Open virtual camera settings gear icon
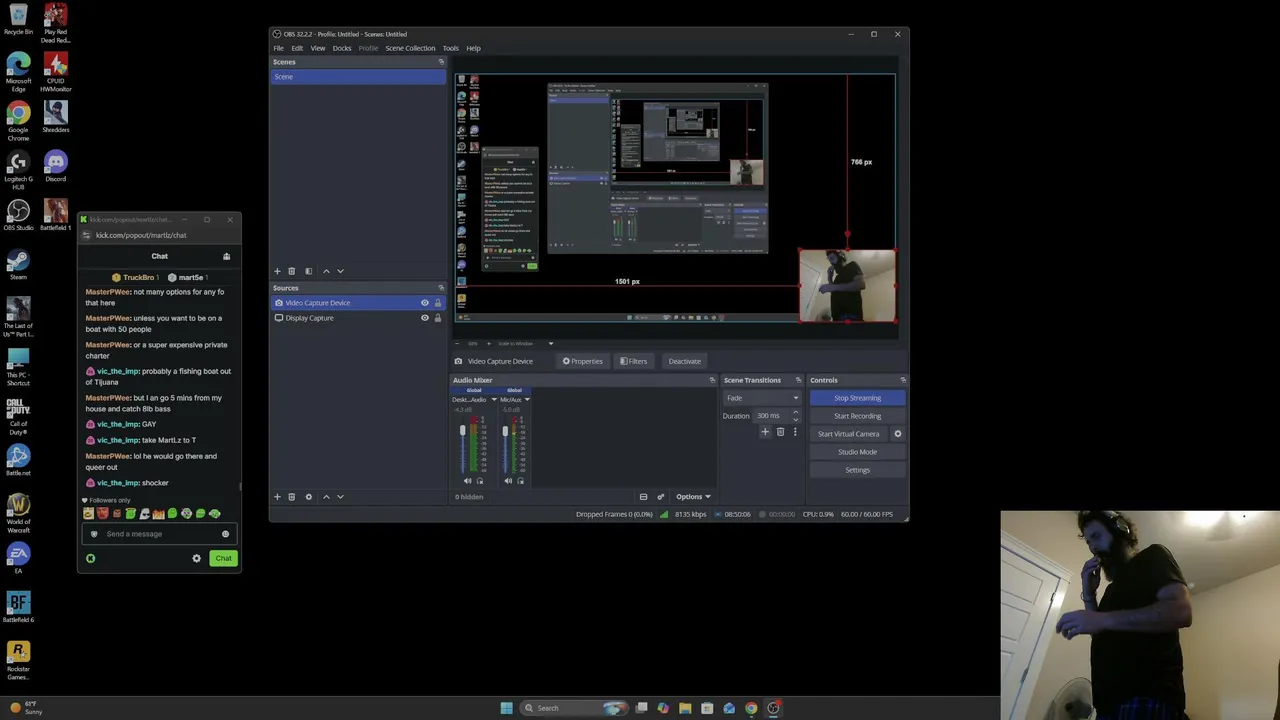This screenshot has width=1280, height=720. [897, 434]
